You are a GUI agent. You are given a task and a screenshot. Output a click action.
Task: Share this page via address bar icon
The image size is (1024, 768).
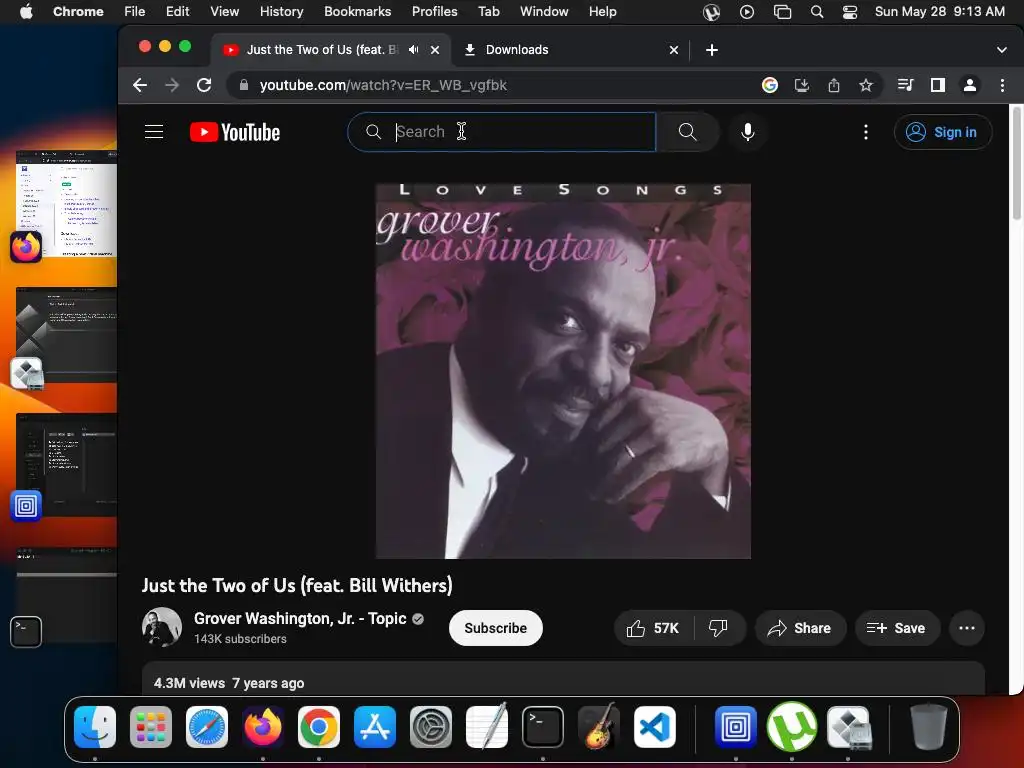[x=834, y=85]
